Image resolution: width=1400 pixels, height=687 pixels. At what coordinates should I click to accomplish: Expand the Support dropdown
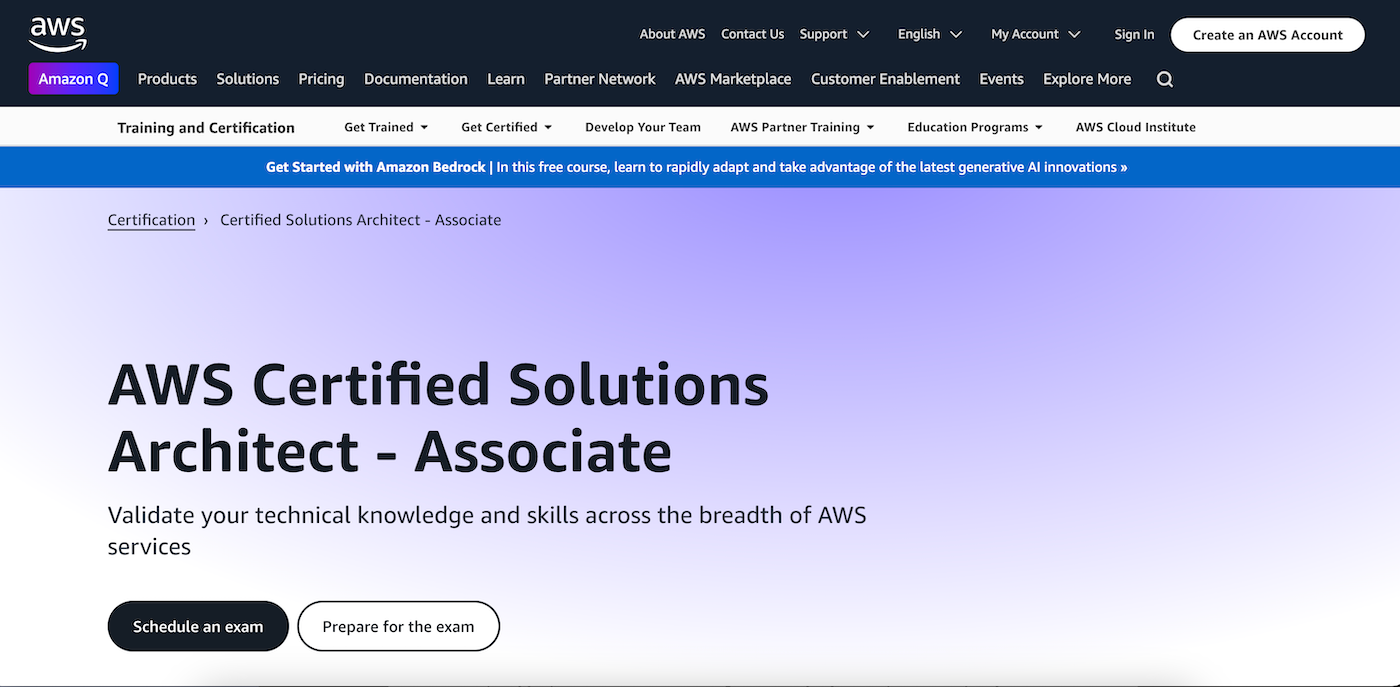(835, 34)
